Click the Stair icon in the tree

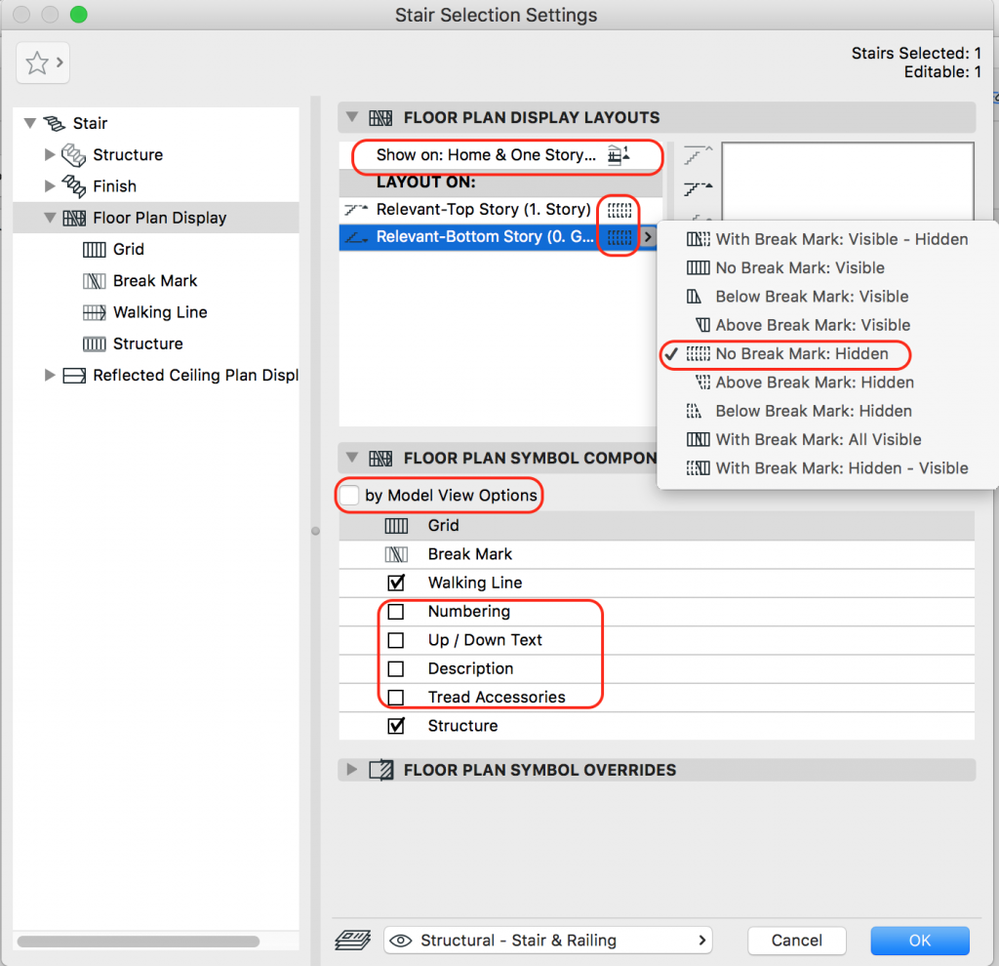pos(54,123)
